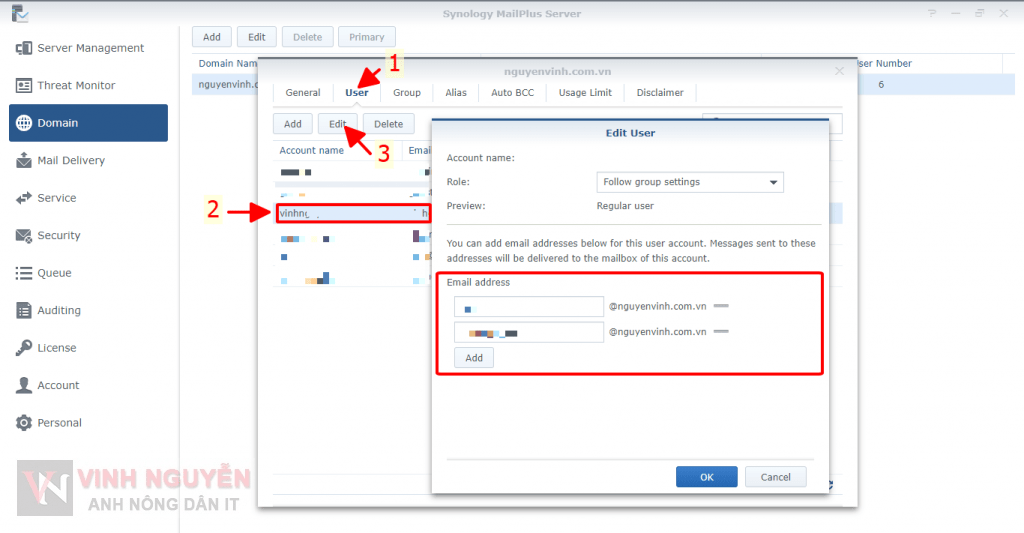The height and width of the screenshot is (533, 1024).
Task: Select the Mail Delivery sidebar item
Action: point(70,161)
